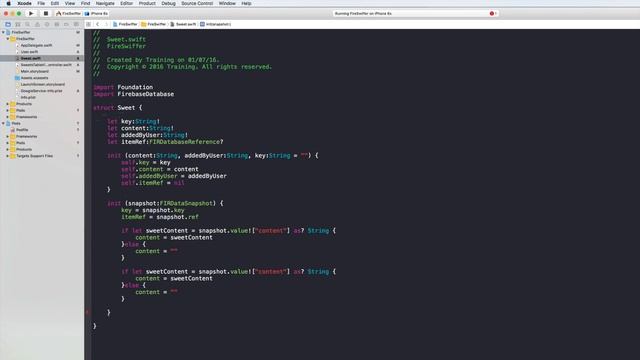Go forward in editor history
The image size is (640, 360).
[106, 24]
